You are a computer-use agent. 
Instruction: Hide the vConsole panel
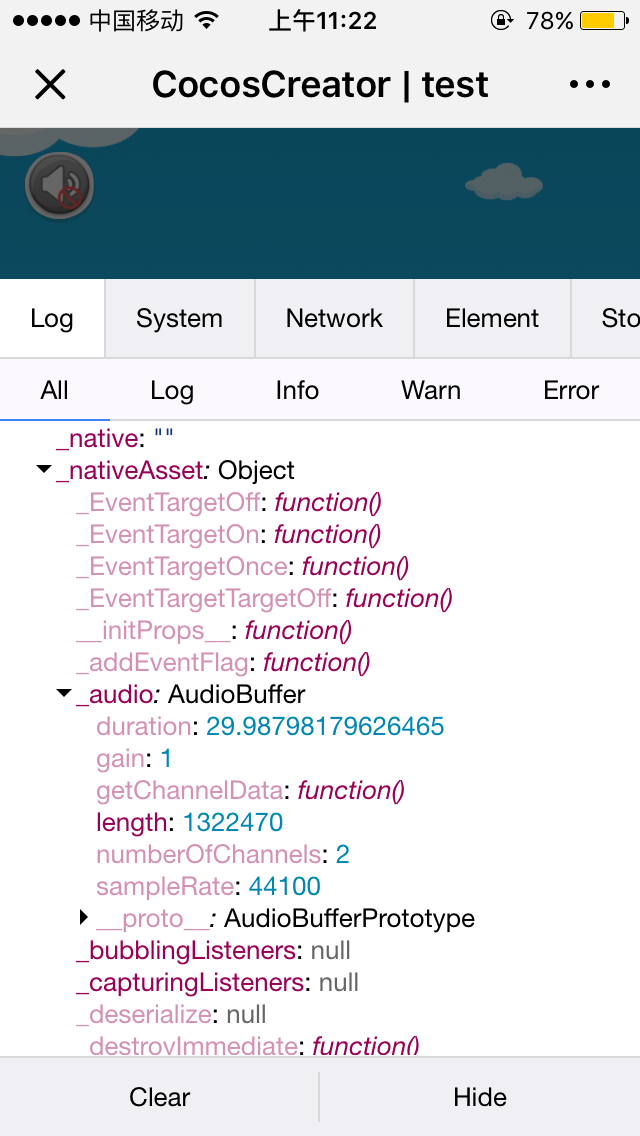pyautogui.click(x=480, y=1097)
